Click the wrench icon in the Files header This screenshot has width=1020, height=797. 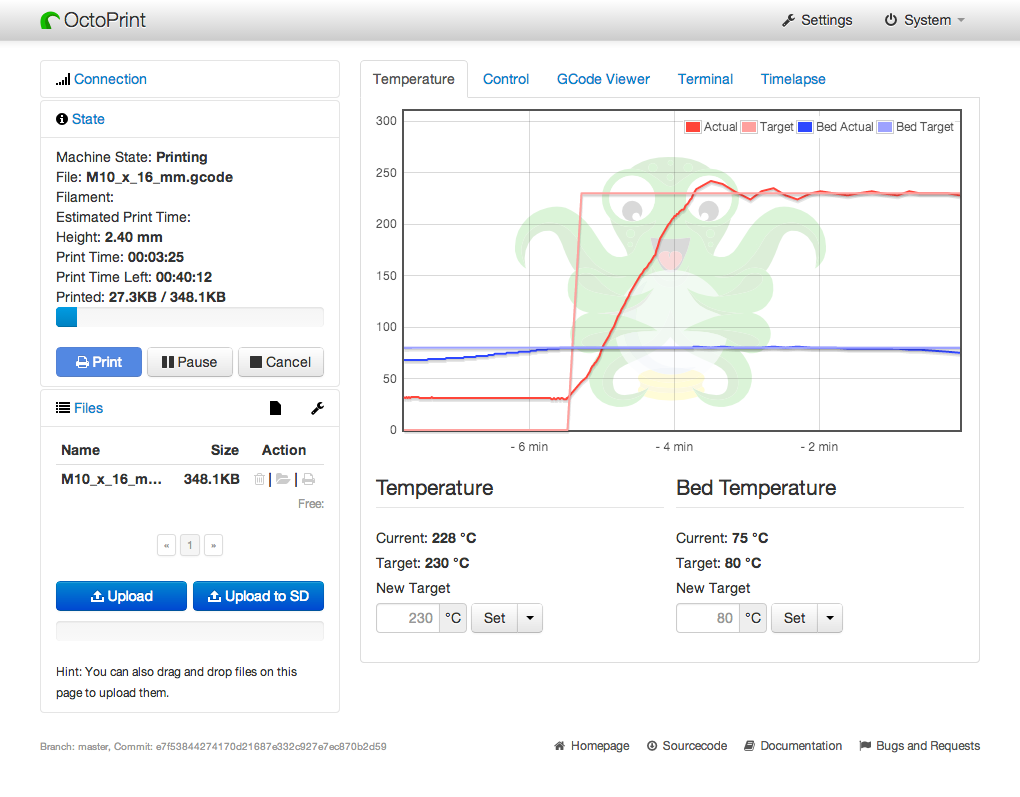coord(317,408)
